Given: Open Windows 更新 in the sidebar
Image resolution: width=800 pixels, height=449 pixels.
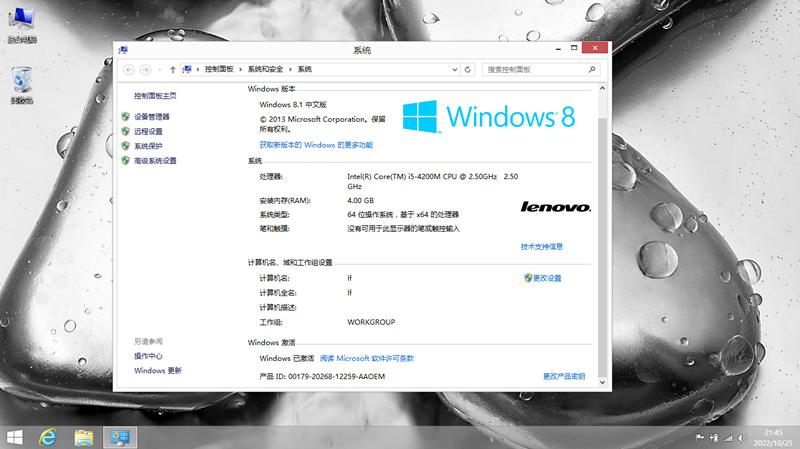Looking at the screenshot, I should [x=158, y=370].
